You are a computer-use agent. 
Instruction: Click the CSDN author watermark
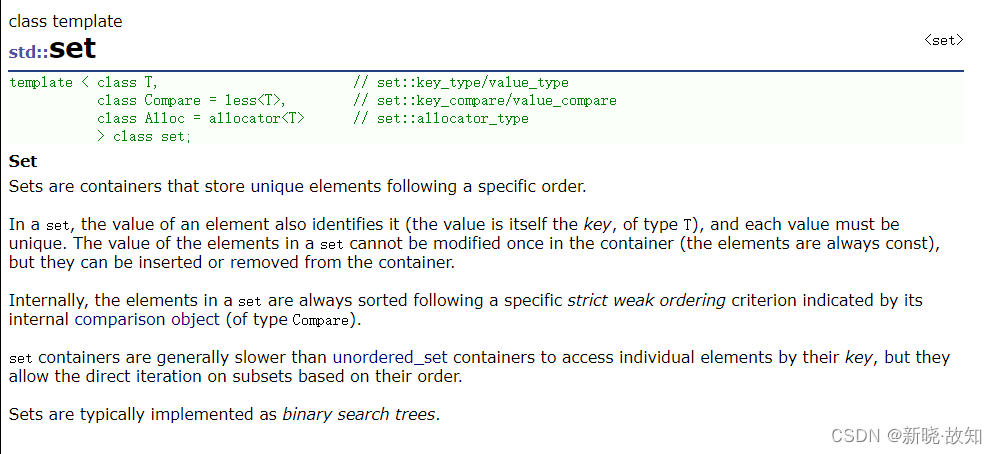pos(907,436)
